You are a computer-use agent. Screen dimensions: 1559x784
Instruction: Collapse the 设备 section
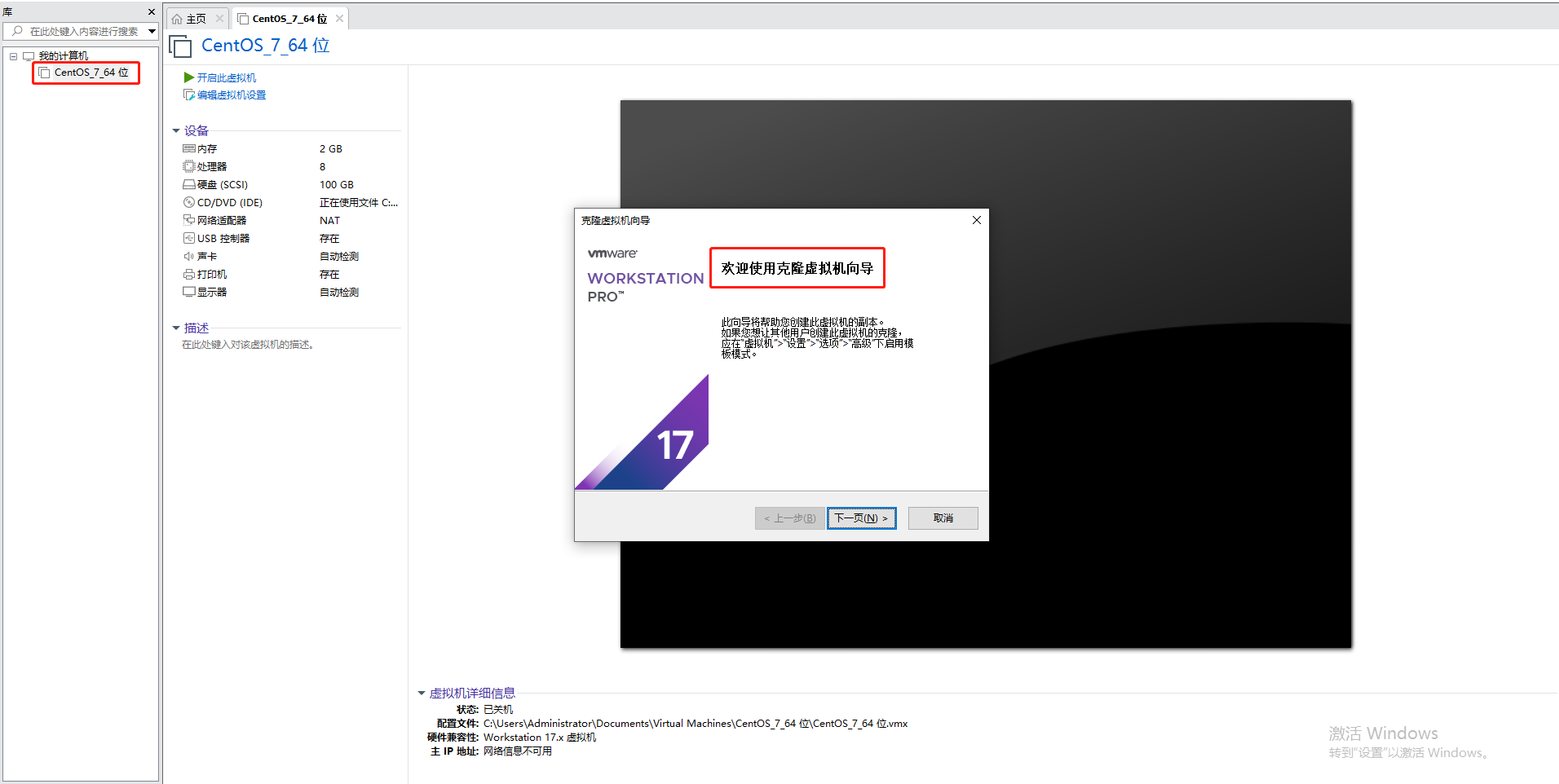[176, 130]
